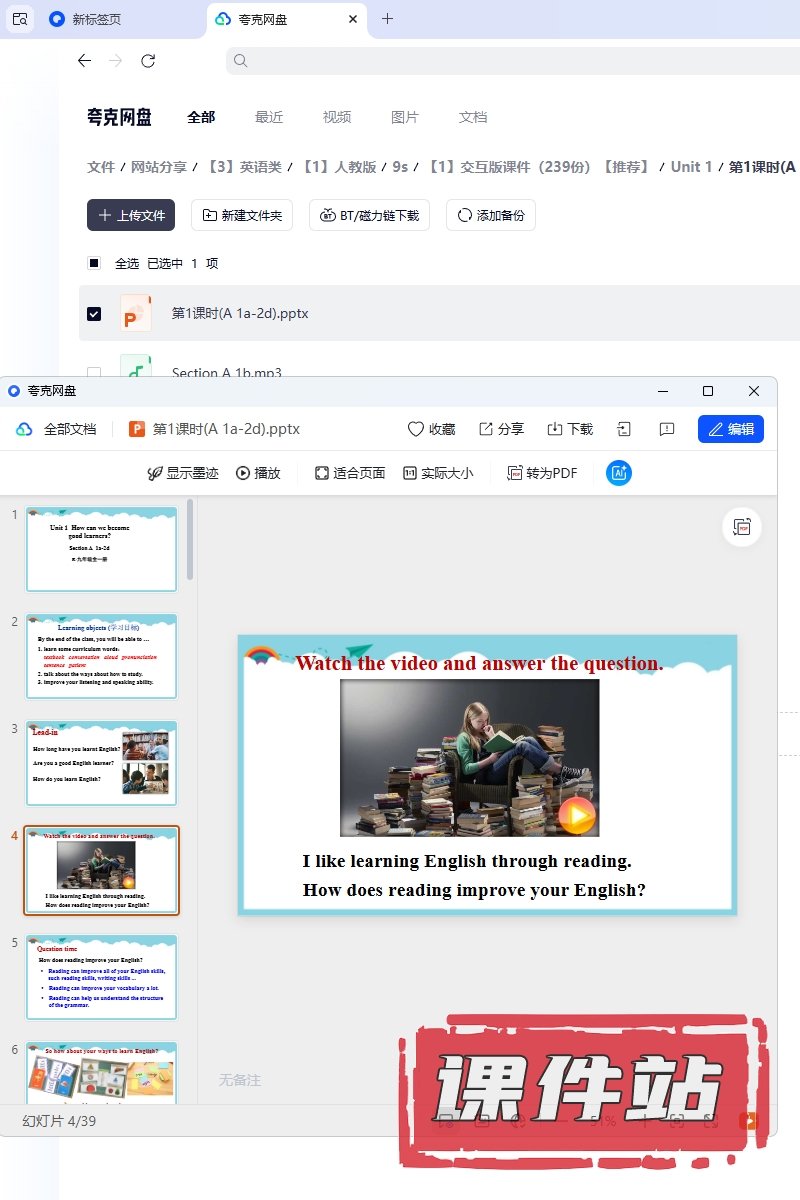Open a new browser tab with plus
Screen dimensions: 800x1200
(x=388, y=19)
